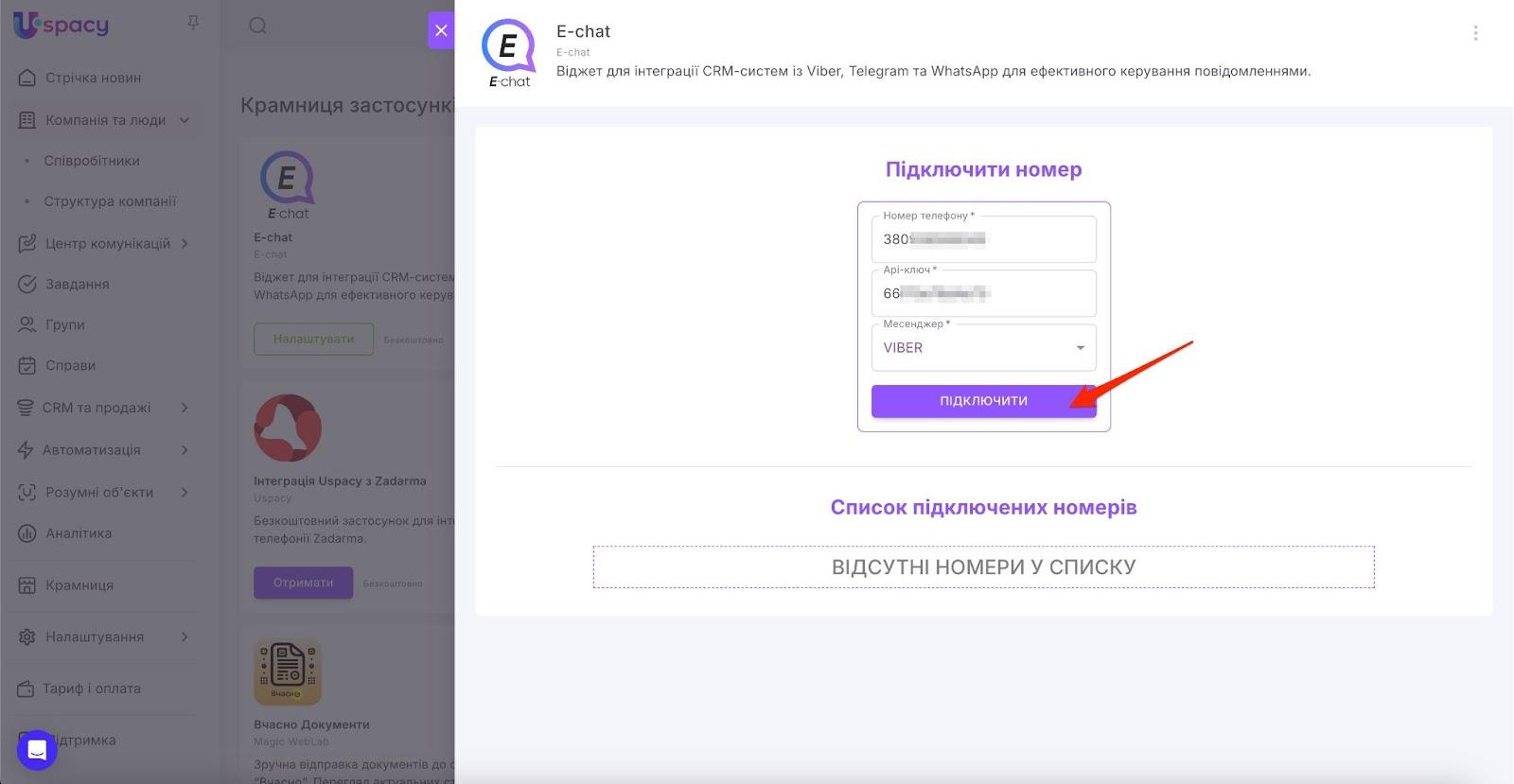Open Справи in sidebar
The image size is (1514, 784).
tap(70, 365)
